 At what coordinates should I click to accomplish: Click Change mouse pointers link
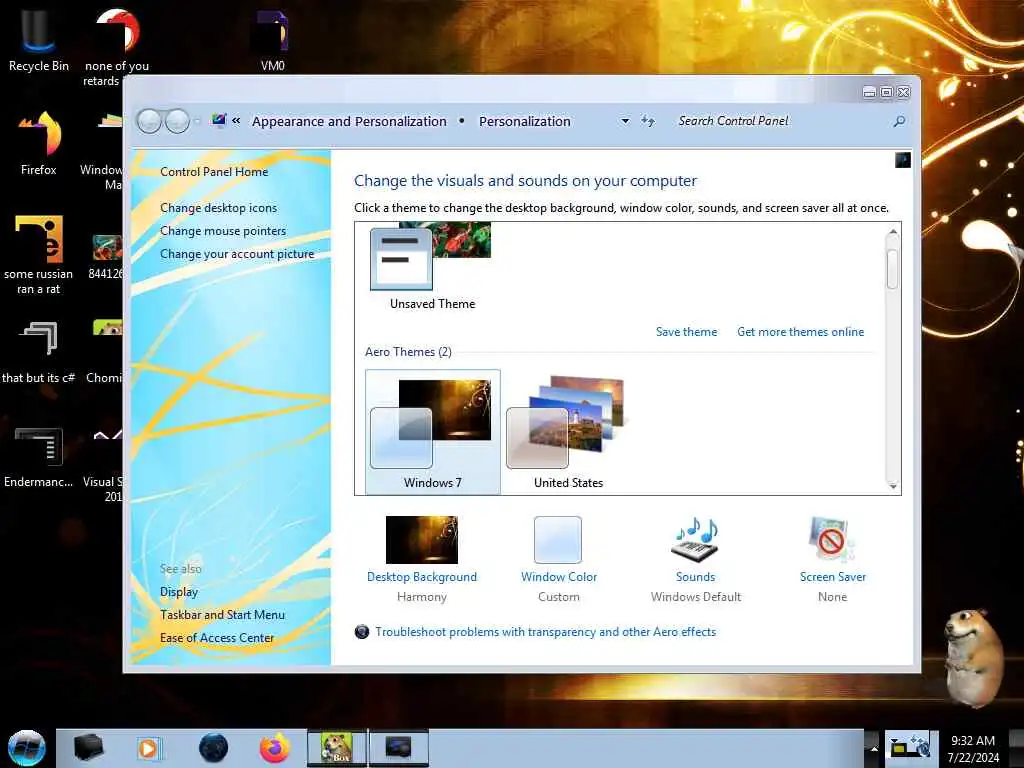[223, 231]
